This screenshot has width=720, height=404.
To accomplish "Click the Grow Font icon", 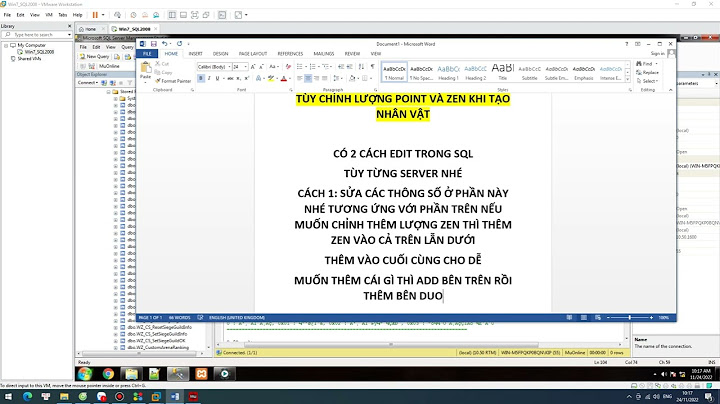I will tap(253, 67).
